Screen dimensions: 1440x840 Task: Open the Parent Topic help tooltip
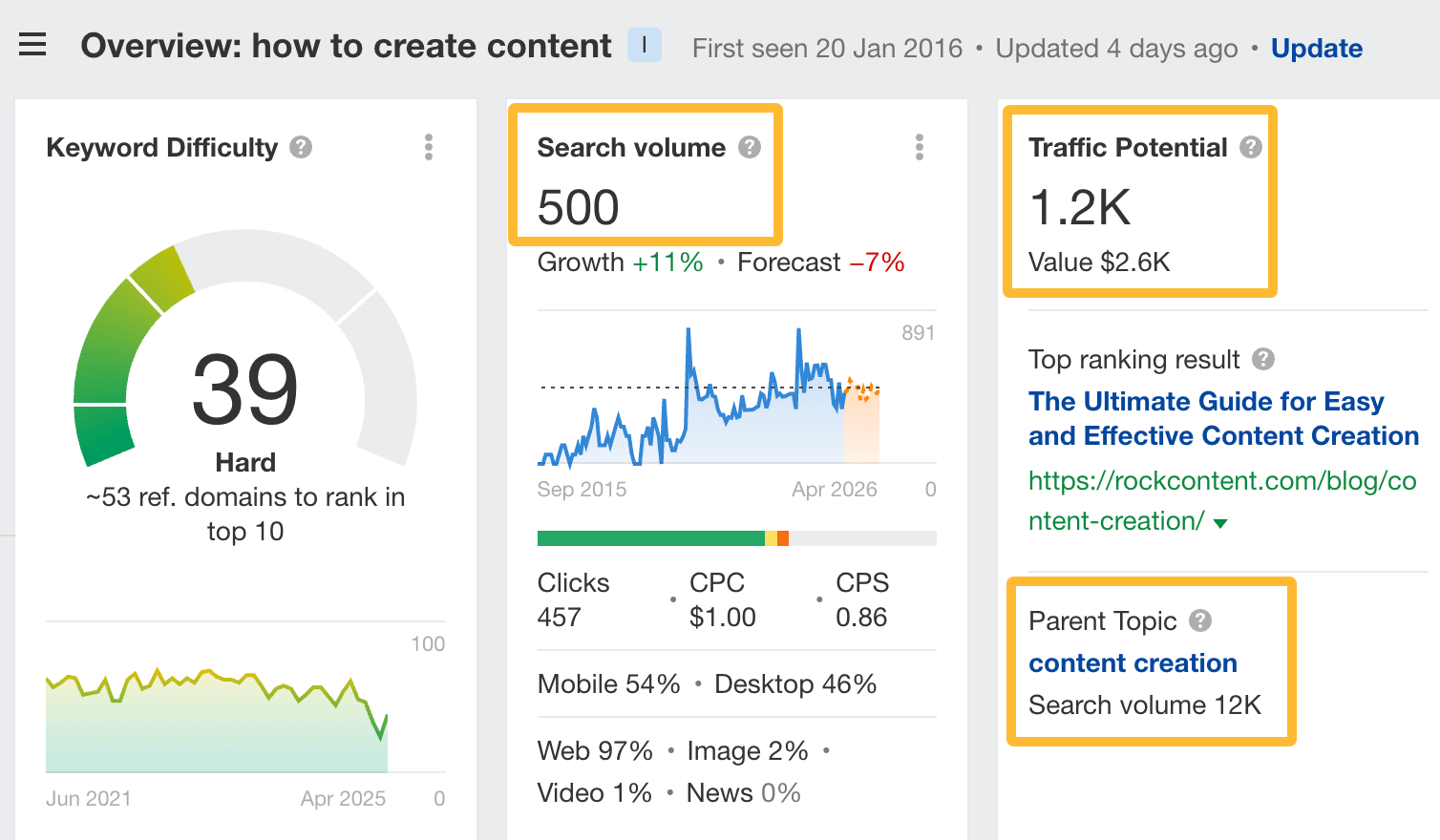1200,620
